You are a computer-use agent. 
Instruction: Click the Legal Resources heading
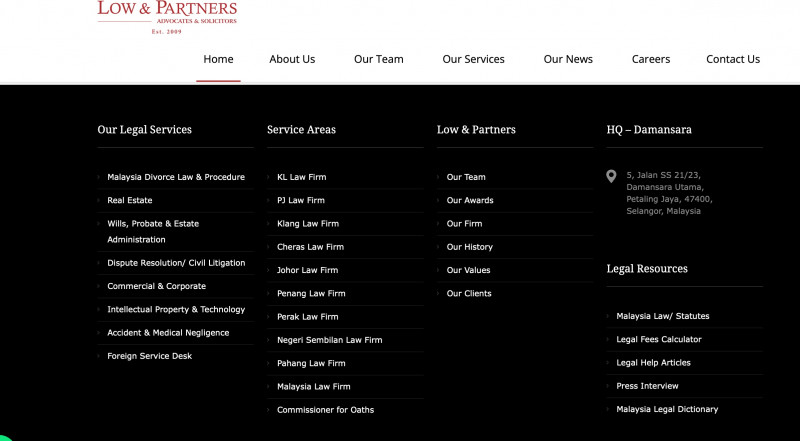(x=647, y=269)
